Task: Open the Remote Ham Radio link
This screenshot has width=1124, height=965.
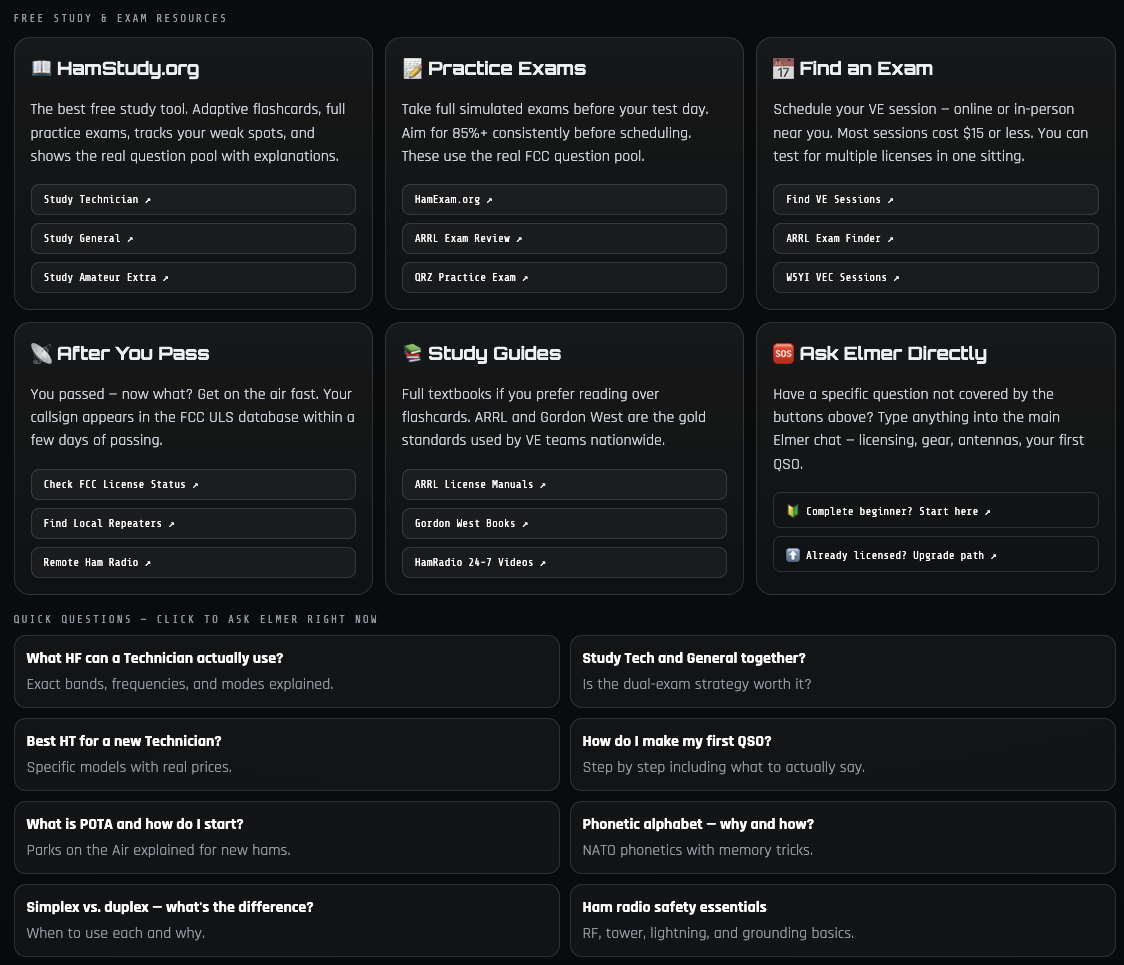Action: pos(193,563)
